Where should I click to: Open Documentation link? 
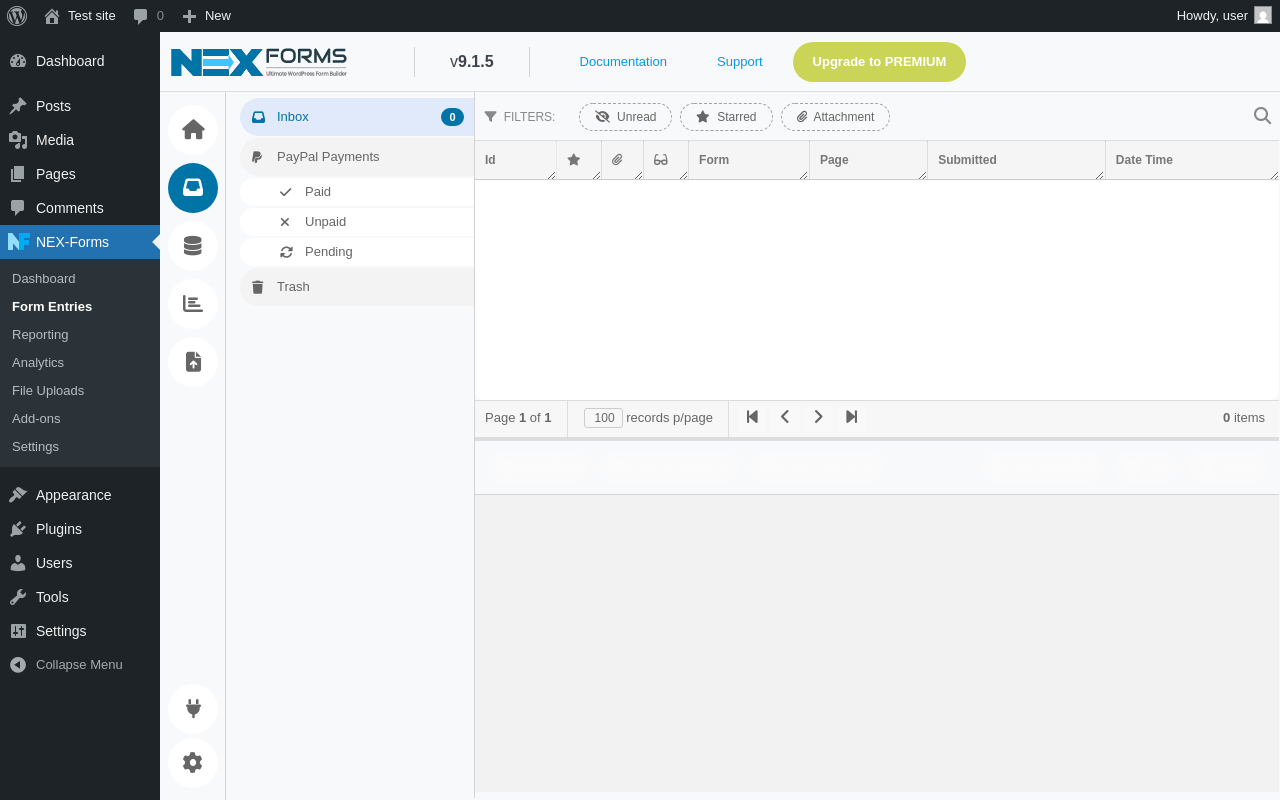(623, 62)
